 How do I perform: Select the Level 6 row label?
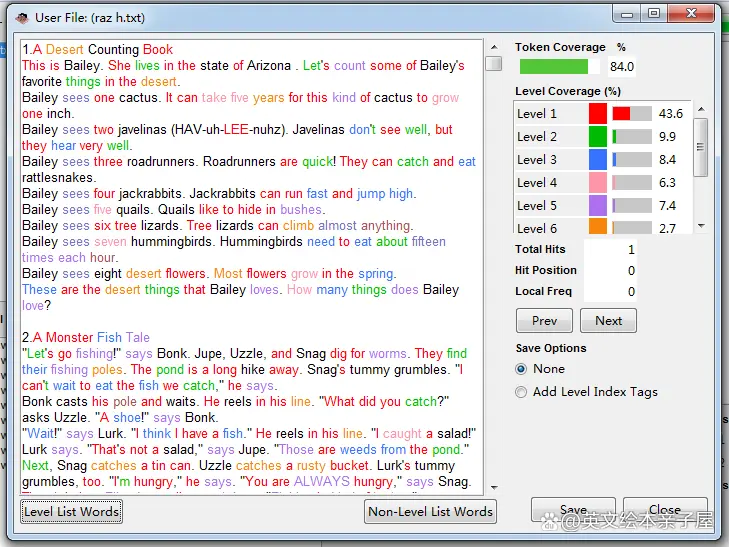(537, 228)
